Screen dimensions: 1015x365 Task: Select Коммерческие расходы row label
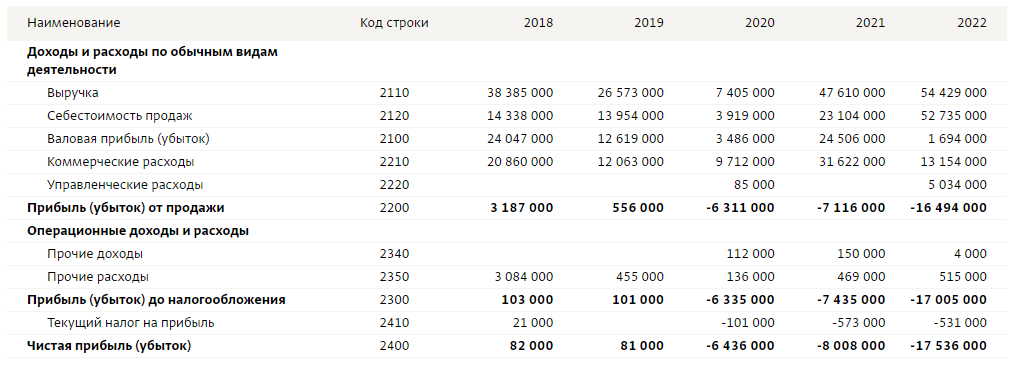click(120, 162)
